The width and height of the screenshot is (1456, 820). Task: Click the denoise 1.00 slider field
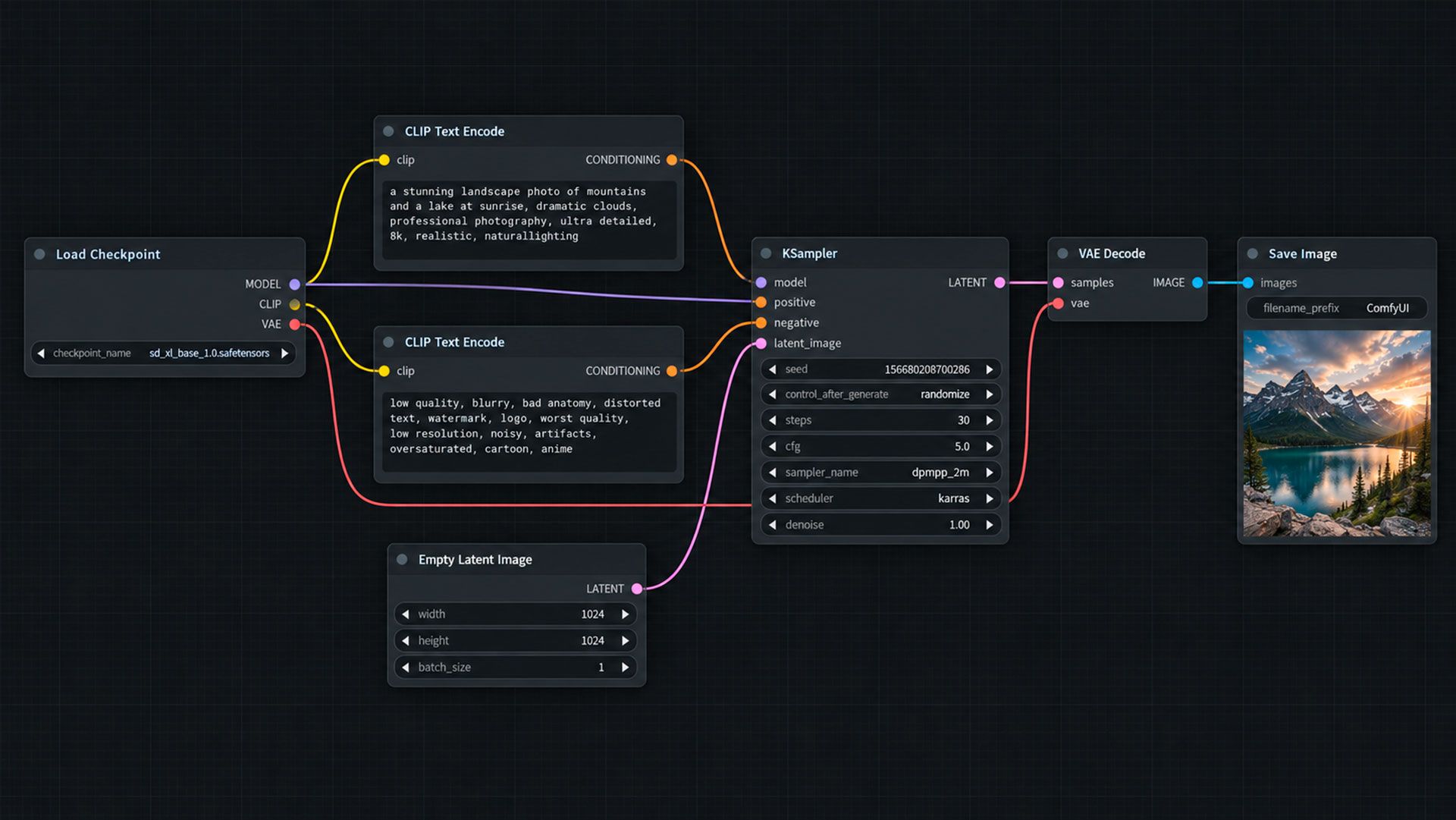pos(880,525)
